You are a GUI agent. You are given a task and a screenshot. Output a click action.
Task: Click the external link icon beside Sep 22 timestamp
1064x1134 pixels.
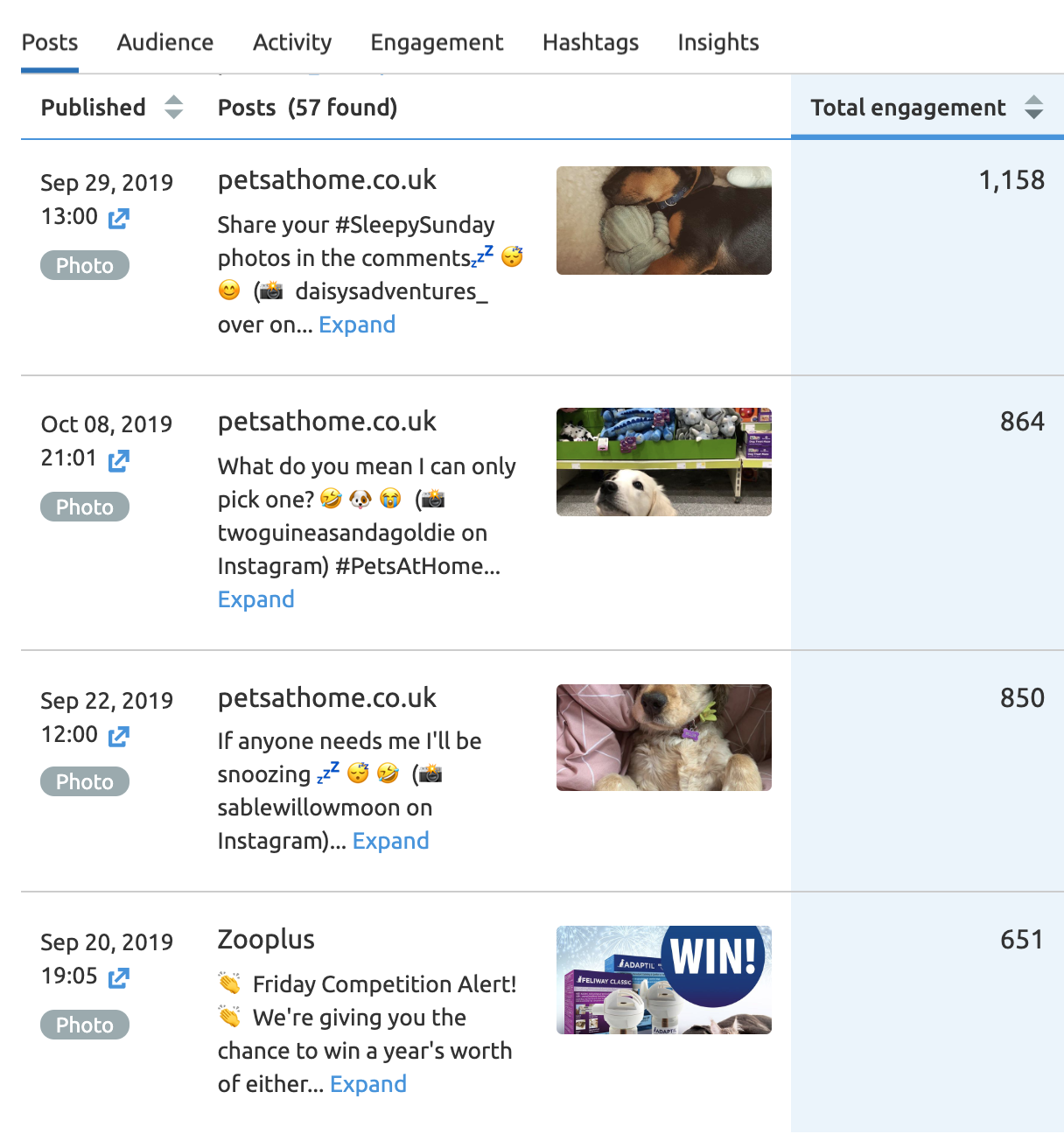coord(119,736)
